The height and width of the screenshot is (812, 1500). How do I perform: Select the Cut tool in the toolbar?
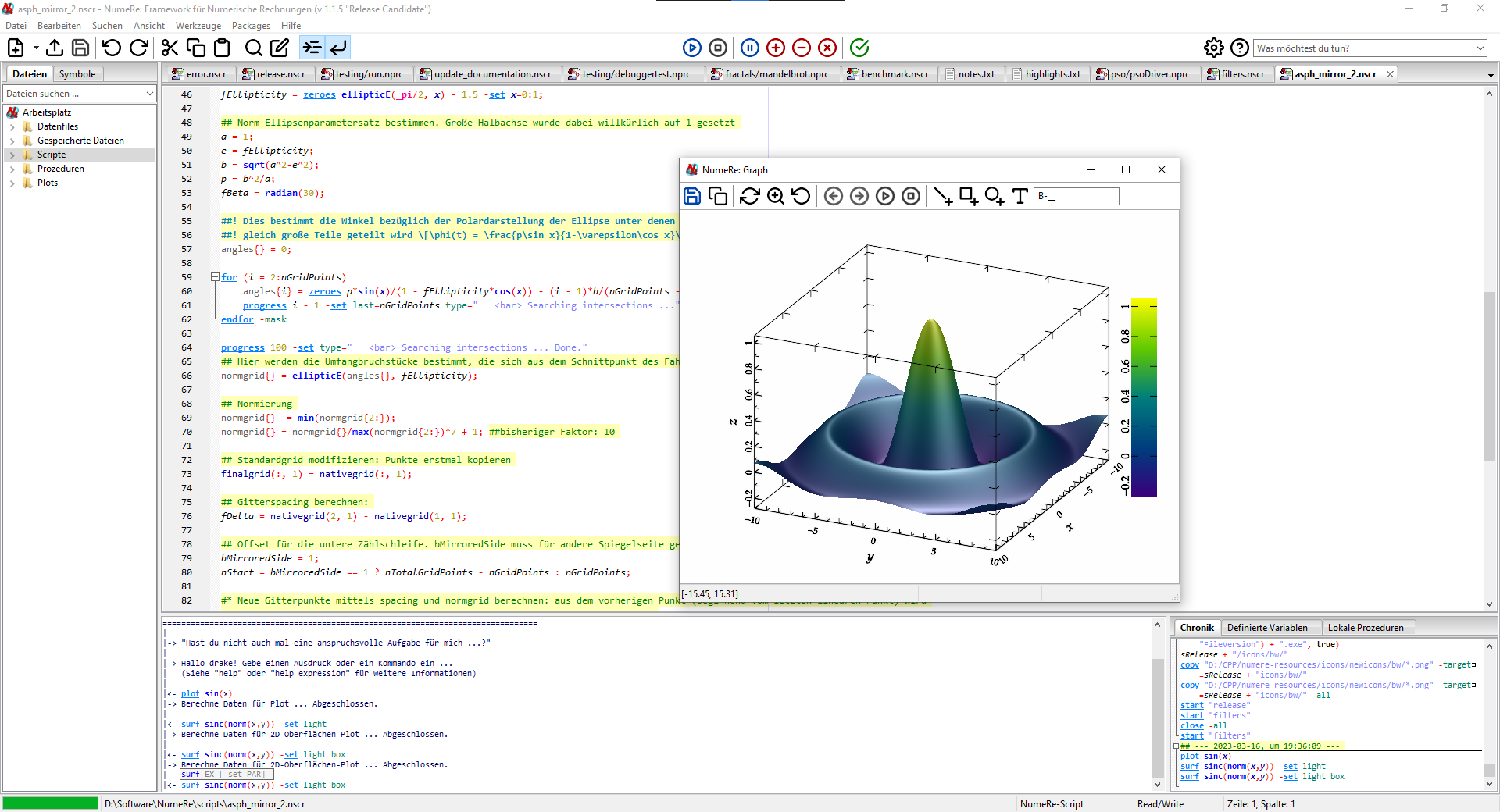coord(169,48)
